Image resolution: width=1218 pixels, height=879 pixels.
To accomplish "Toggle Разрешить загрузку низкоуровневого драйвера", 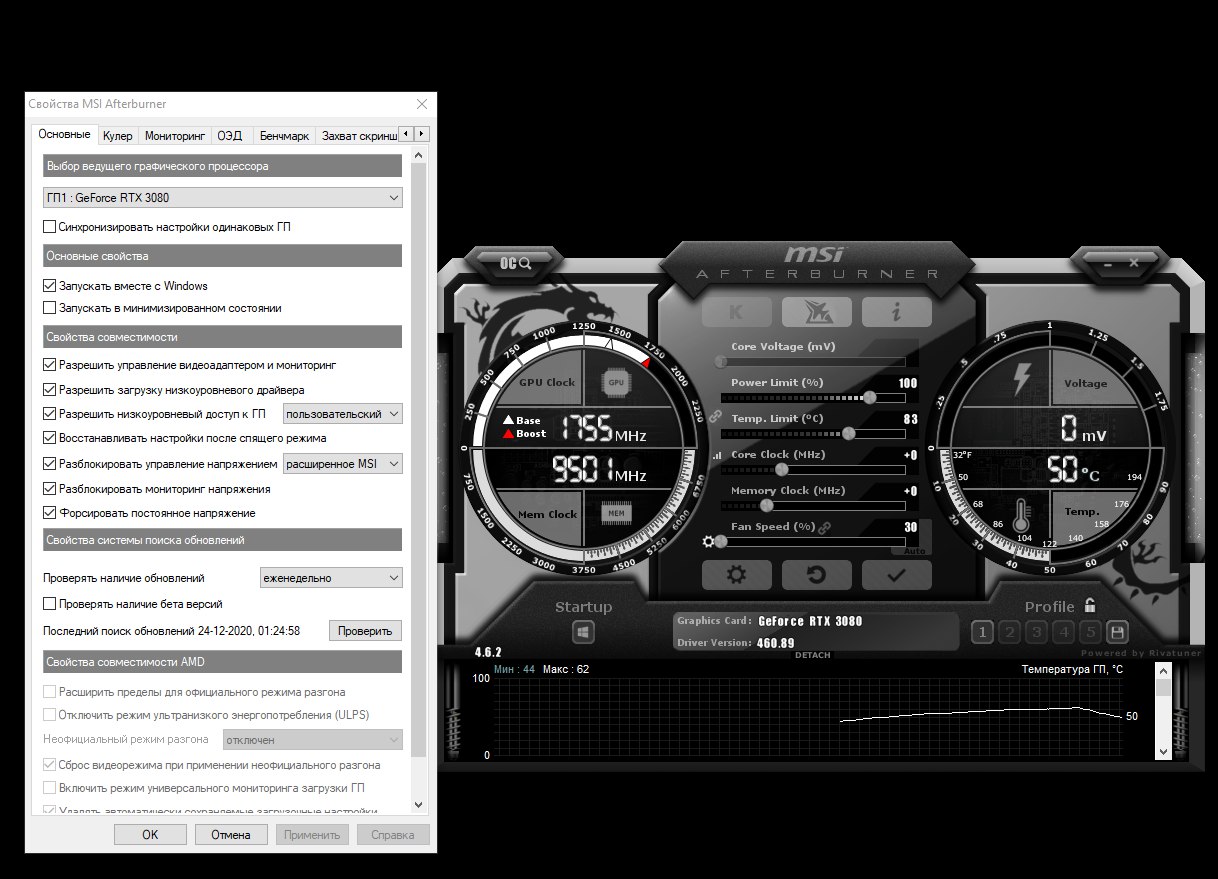I will tap(50, 390).
